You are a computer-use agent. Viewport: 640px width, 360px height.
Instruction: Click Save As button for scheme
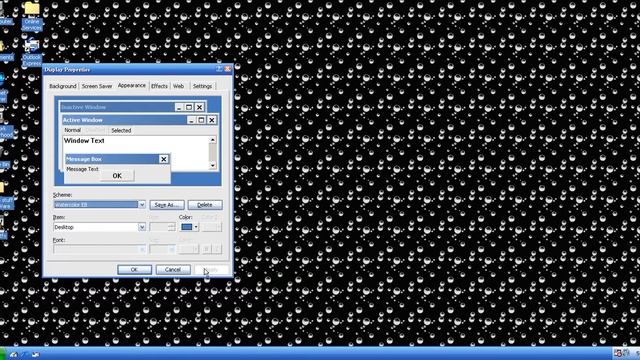point(167,205)
